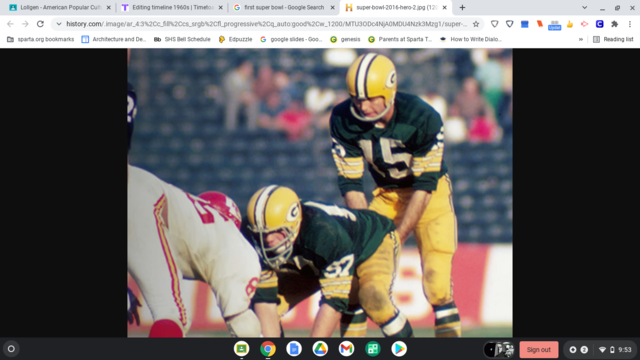Switch to the Lollgen American Popular Culture tab

(60, 7)
